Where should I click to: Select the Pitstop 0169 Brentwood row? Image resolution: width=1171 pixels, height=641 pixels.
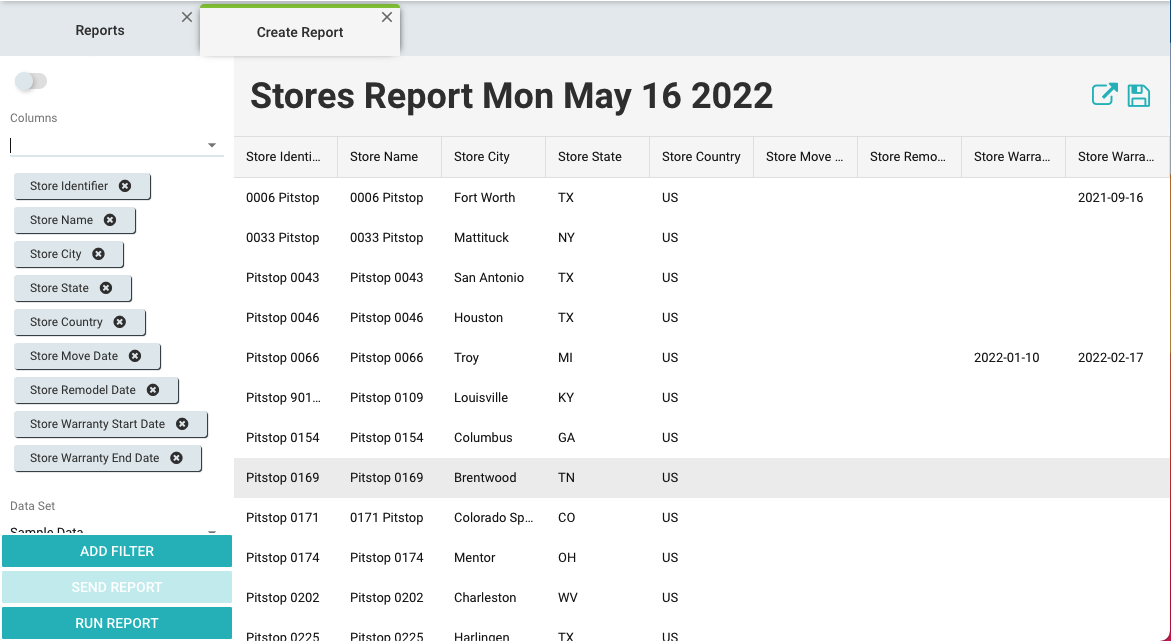(500, 477)
